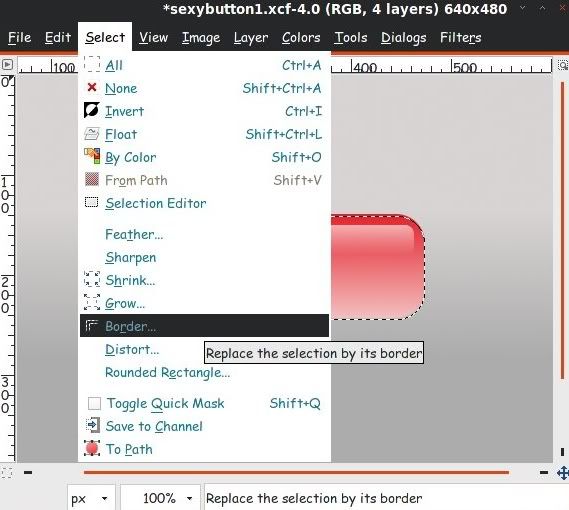
Task: Click the Select All dashed-rectangle icon
Action: pos(92,65)
